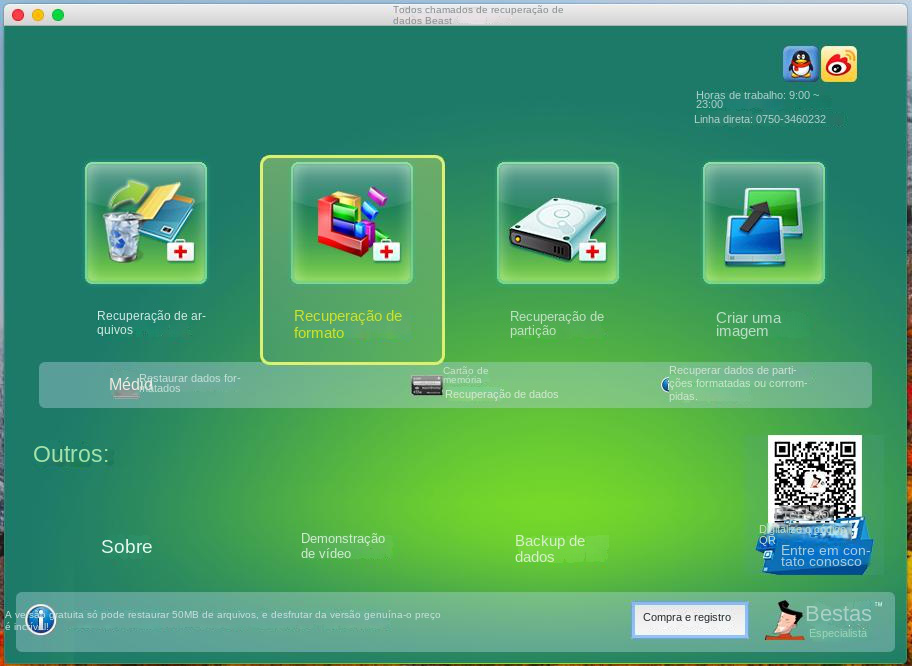Click the blue info icon at bottom left
This screenshot has height=666, width=912.
(x=41, y=619)
